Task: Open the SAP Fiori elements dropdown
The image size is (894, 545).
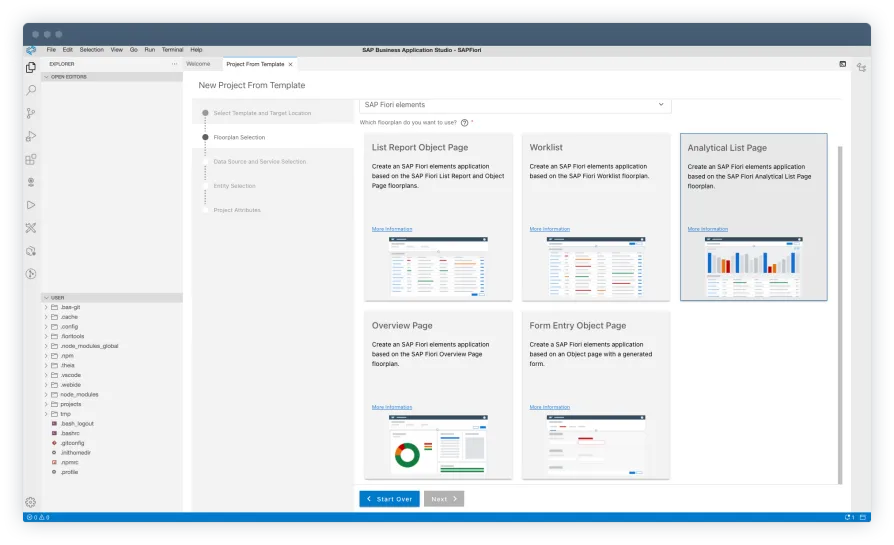Action: (x=514, y=105)
